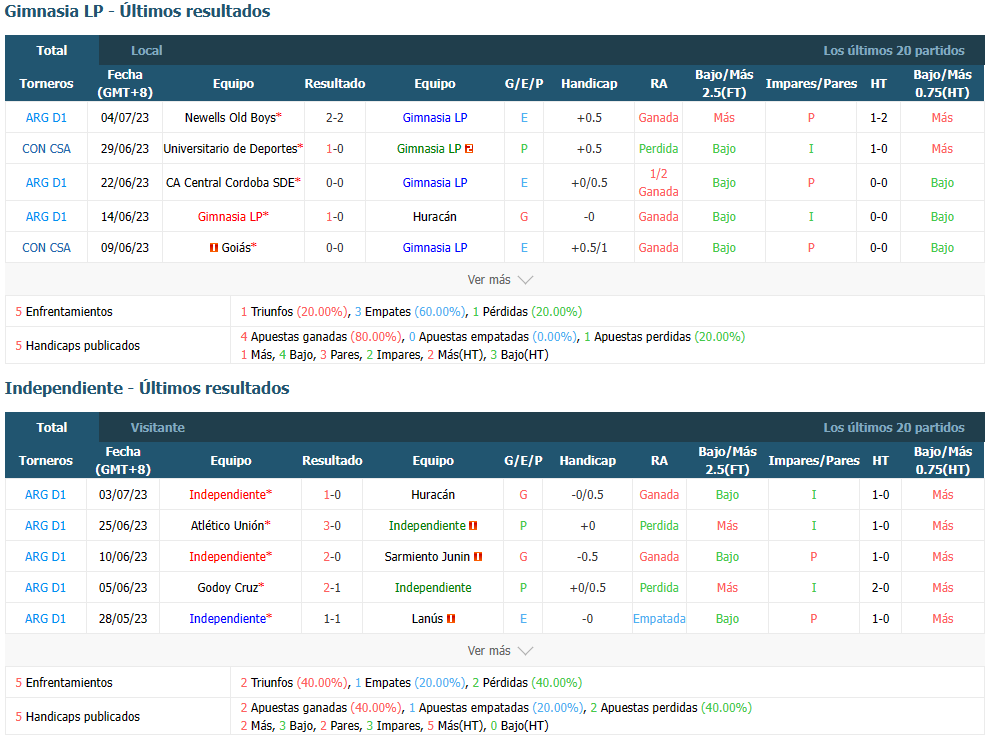Click 1-2 HT score in Newells row
Screen dimensions: 989x740
(879, 118)
